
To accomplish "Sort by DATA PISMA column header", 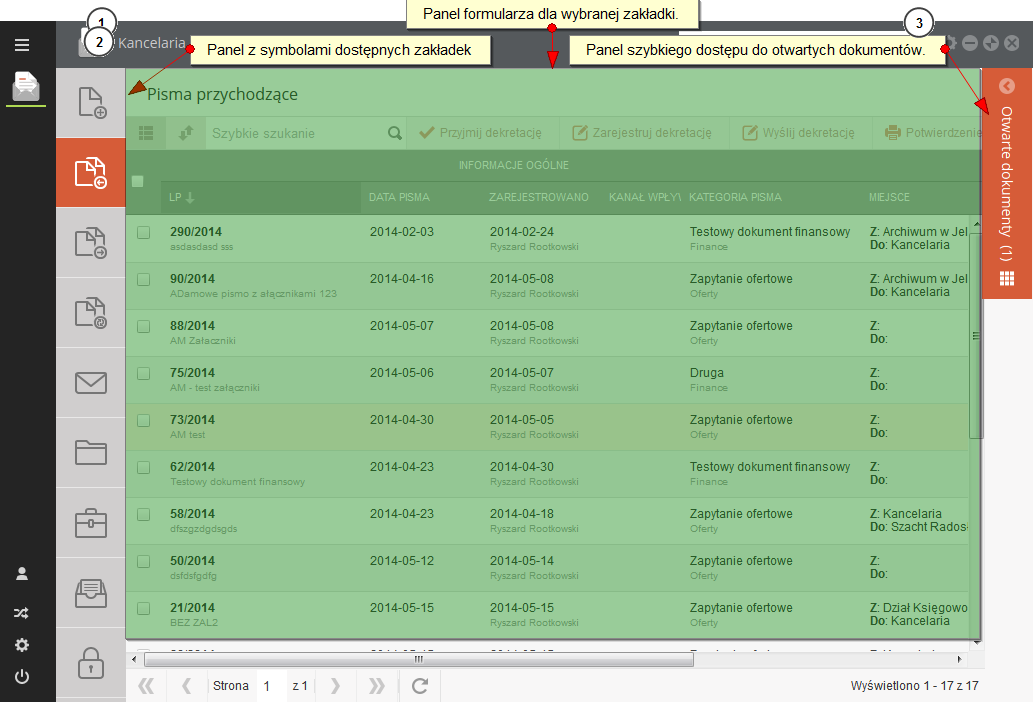I will tap(420, 198).
